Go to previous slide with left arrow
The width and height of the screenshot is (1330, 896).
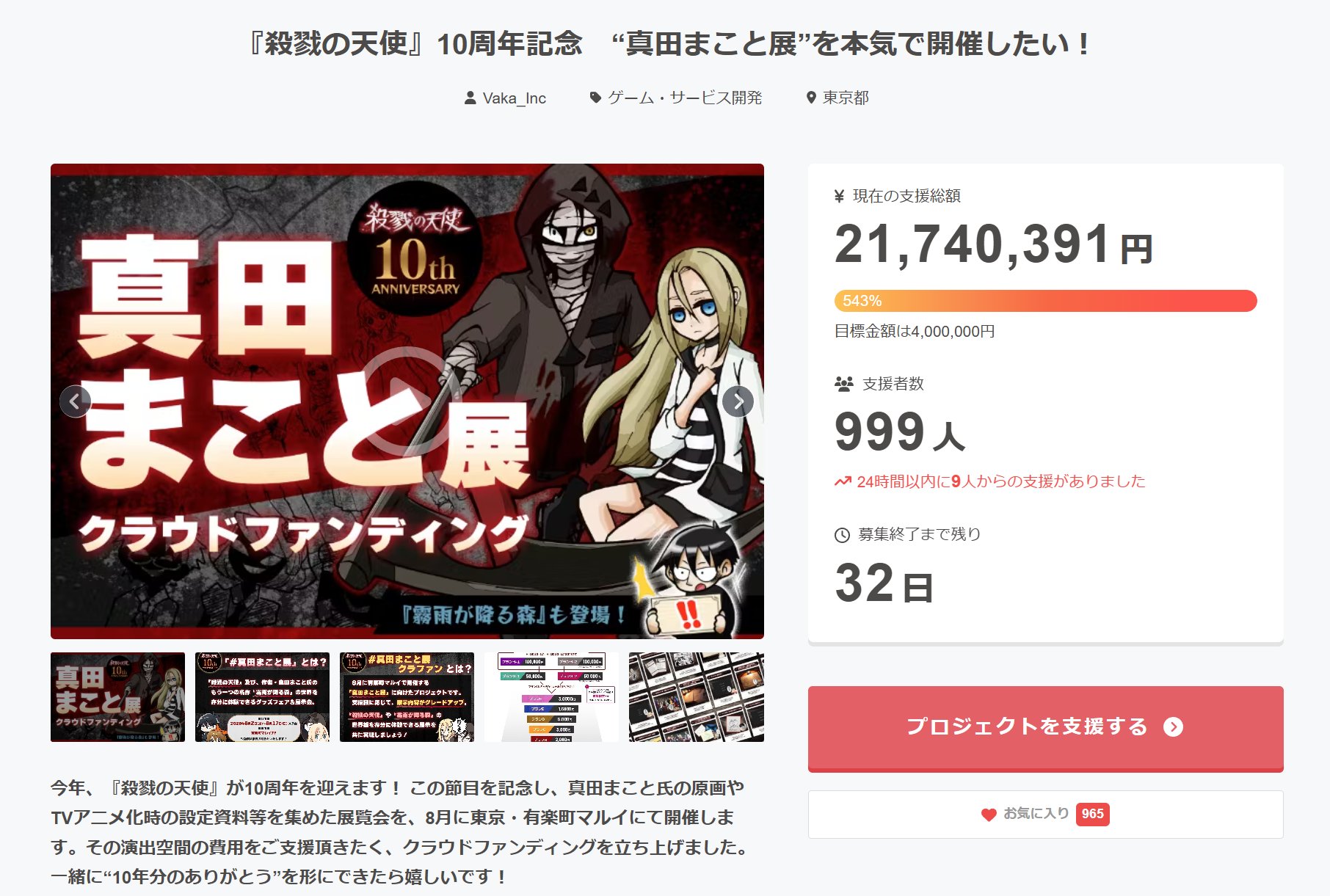[x=75, y=401]
